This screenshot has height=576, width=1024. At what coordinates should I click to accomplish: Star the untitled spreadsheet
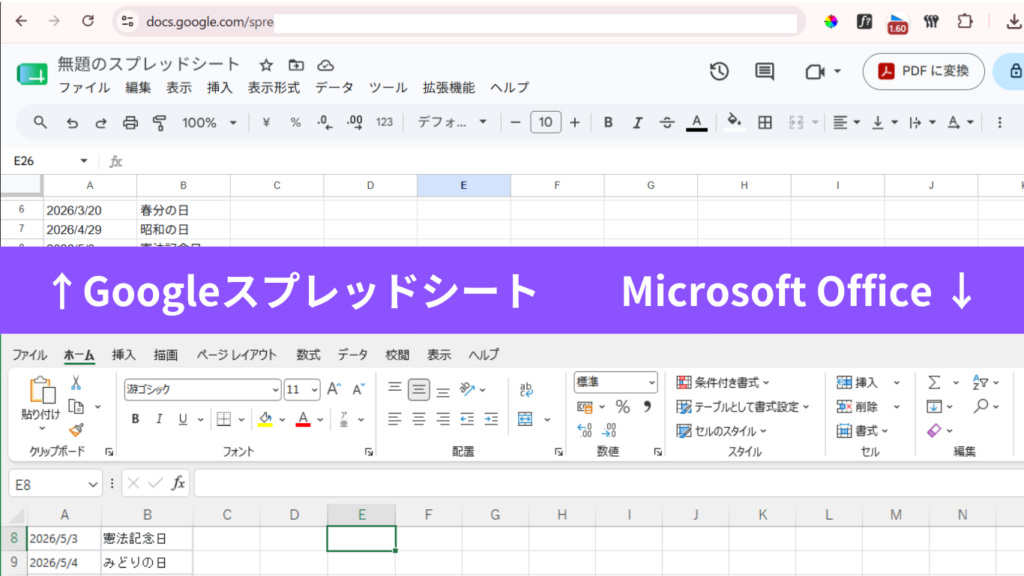coord(266,65)
